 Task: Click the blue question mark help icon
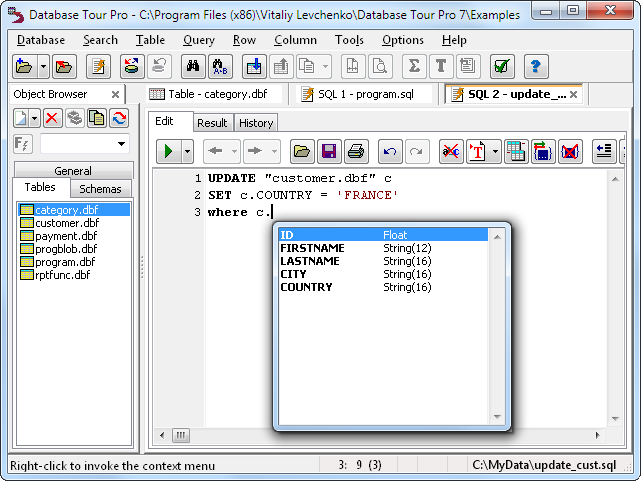point(536,66)
